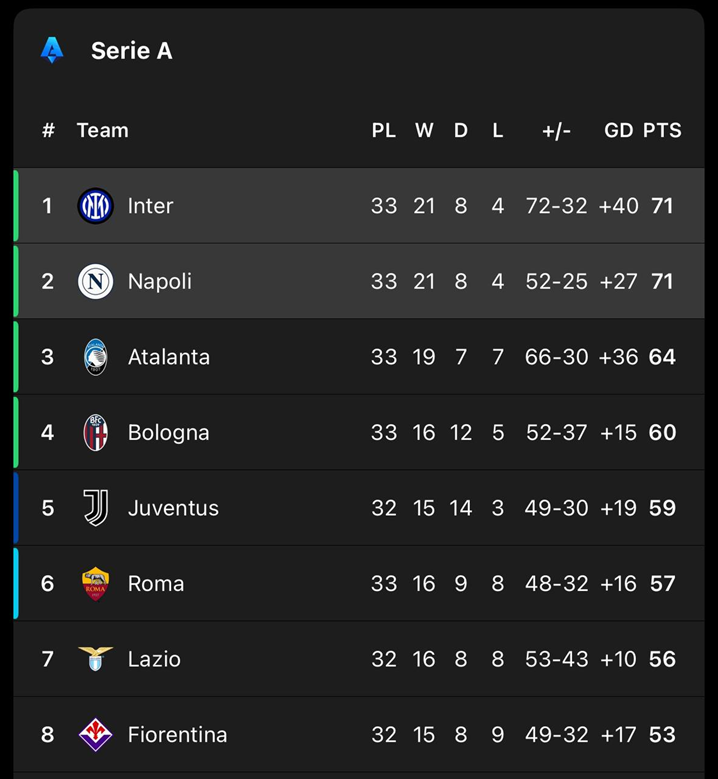This screenshot has height=779, width=718.
Task: Tap the Atalanta club crest
Action: [95, 357]
